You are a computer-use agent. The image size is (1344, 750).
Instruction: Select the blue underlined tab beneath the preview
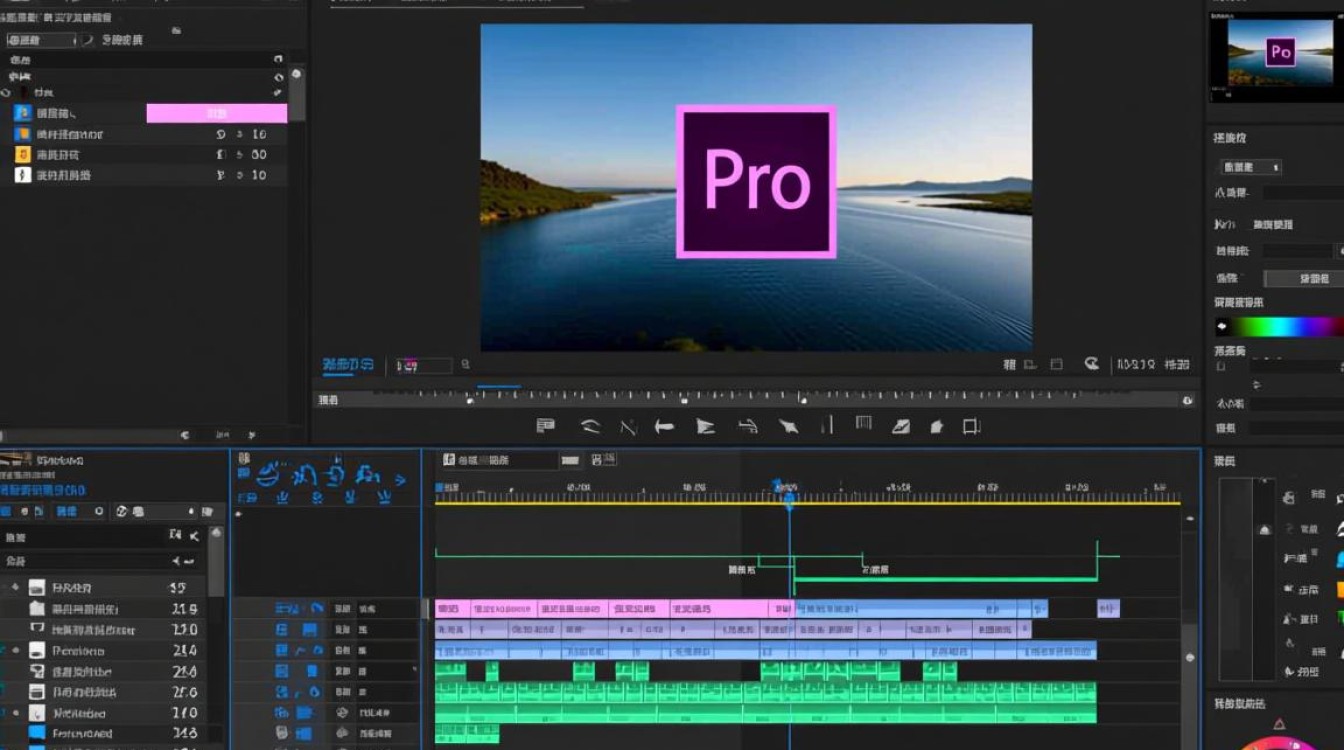[x=348, y=366]
